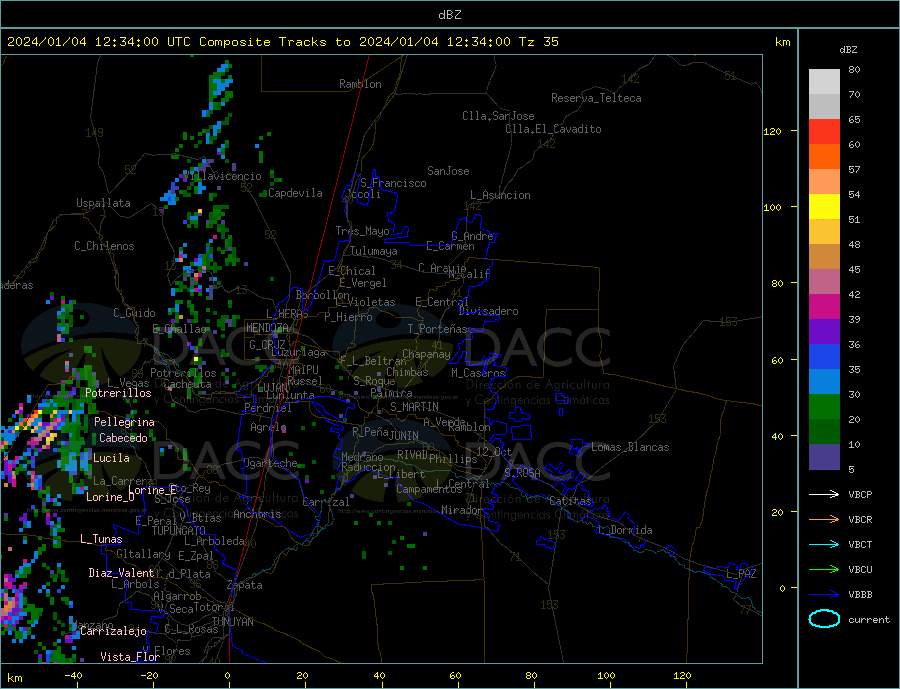Click the cyan 'current' ellipse icon
900x689 pixels.
[x=824, y=619]
